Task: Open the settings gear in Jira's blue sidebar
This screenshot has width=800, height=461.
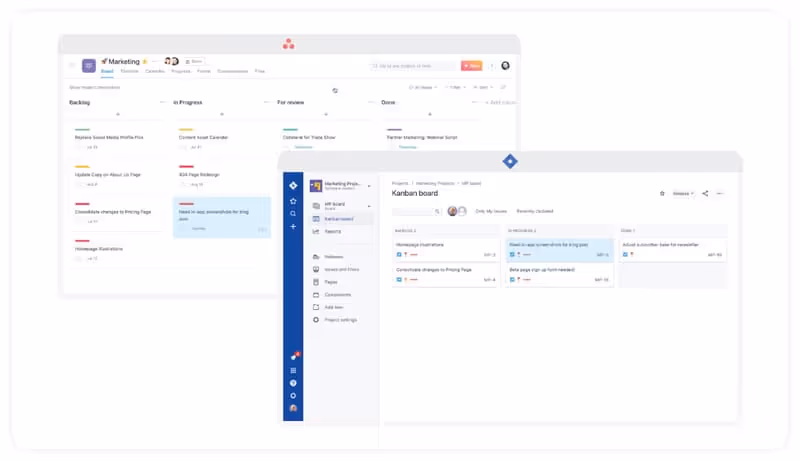Action: pyautogui.click(x=293, y=396)
